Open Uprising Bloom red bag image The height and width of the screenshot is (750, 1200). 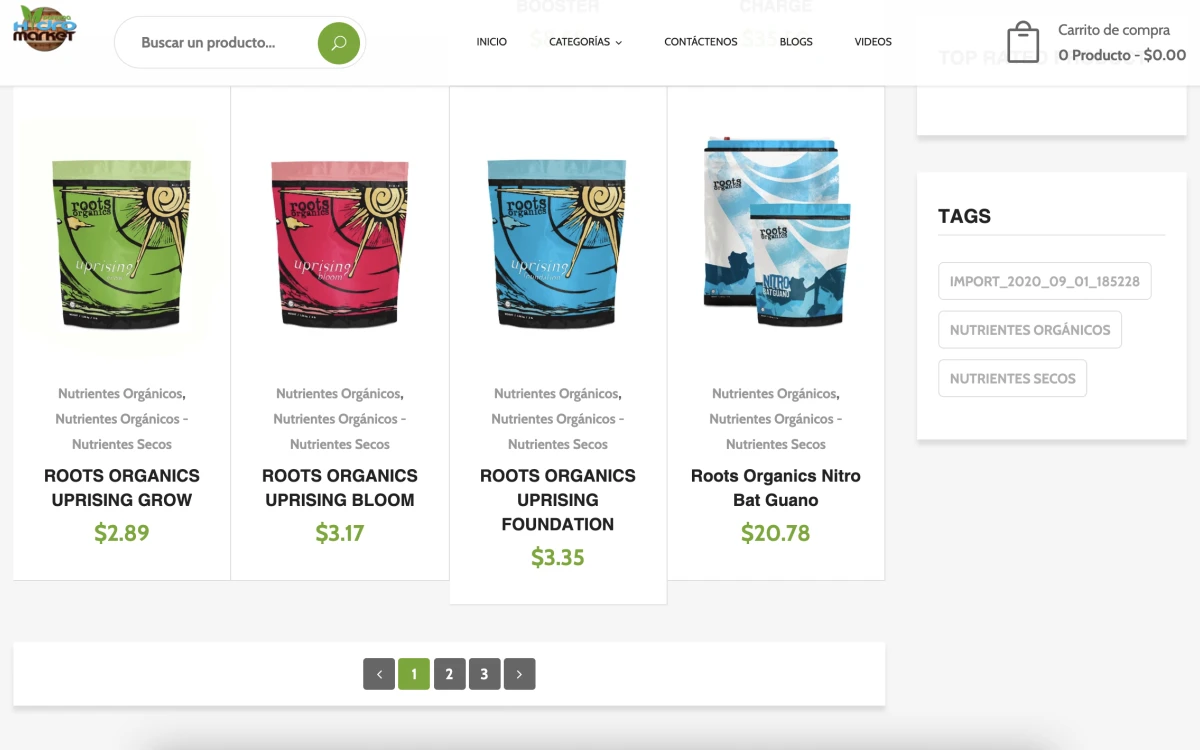click(x=340, y=243)
